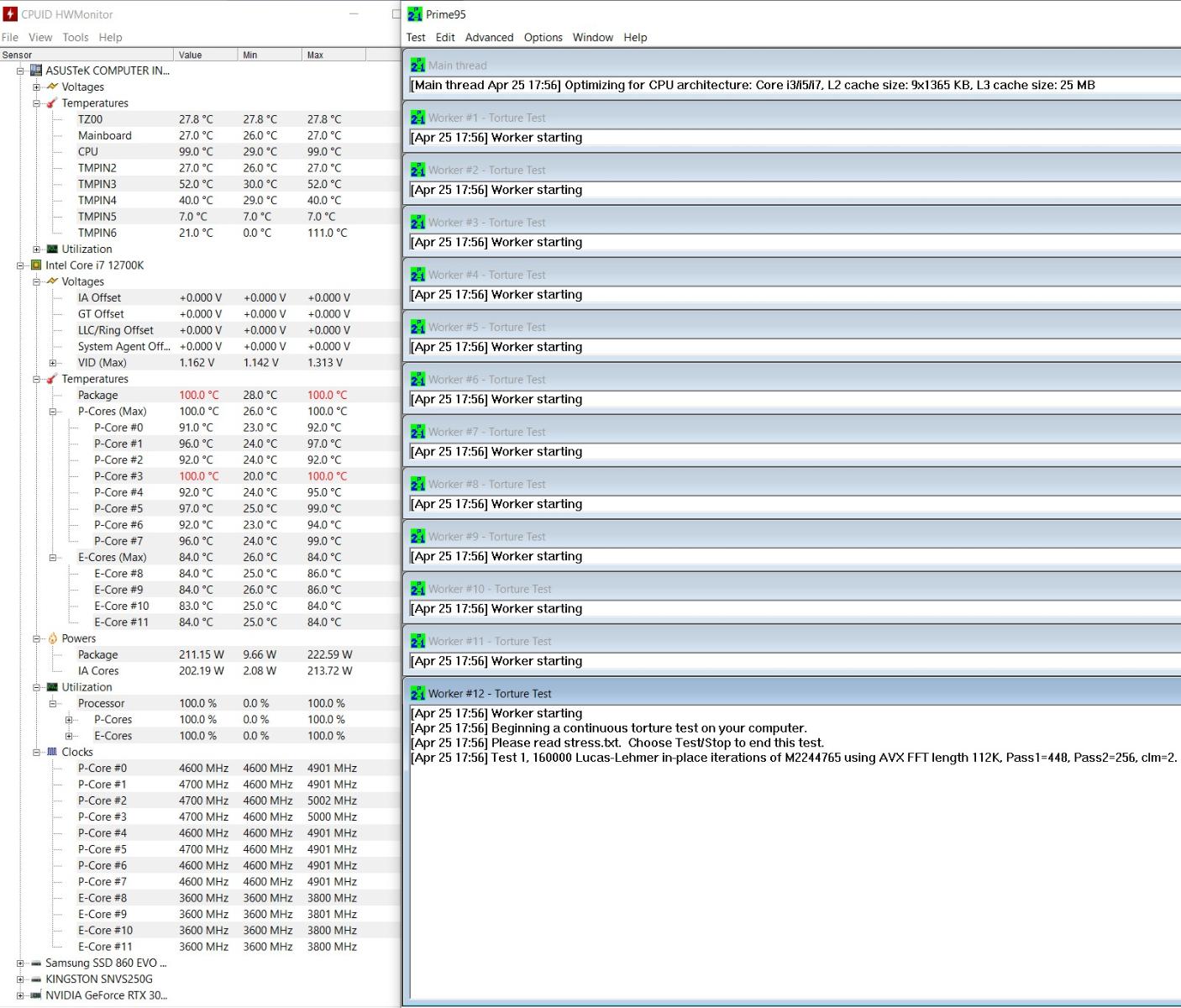This screenshot has height=1008, width=1181.
Task: Click the Worker #3 Torture Test icon
Action: tap(418, 222)
